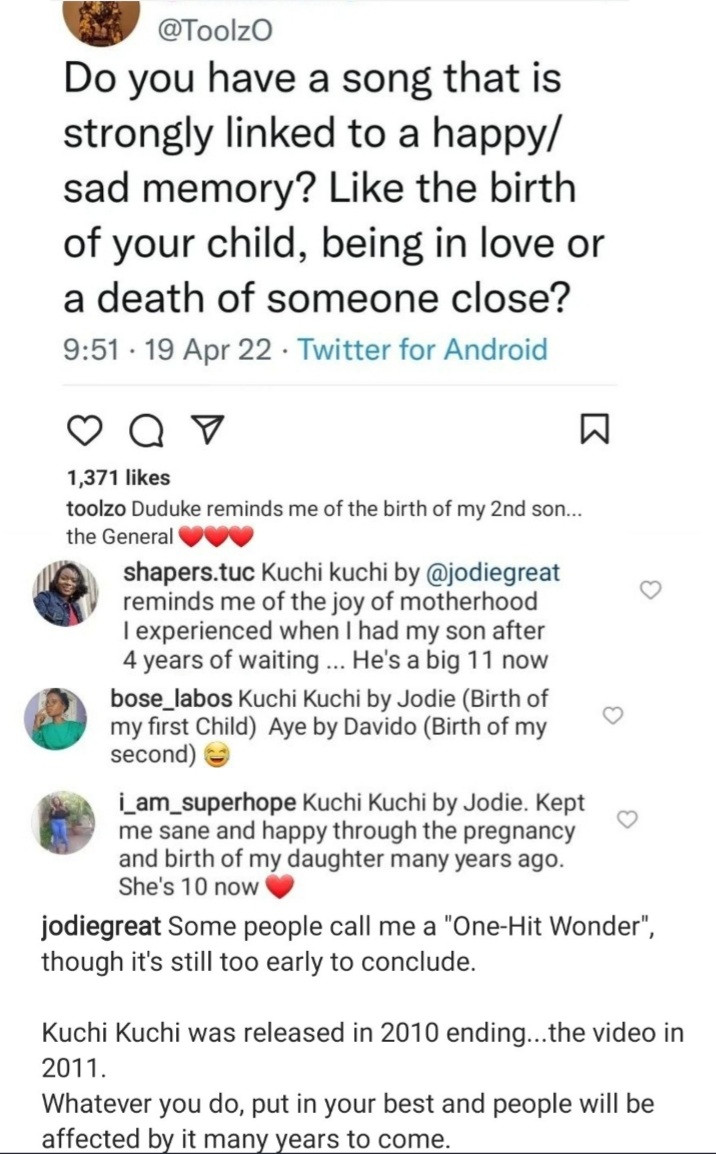Image resolution: width=716 pixels, height=1154 pixels.
Task: View the 1,371 likes list
Action: pos(118,478)
